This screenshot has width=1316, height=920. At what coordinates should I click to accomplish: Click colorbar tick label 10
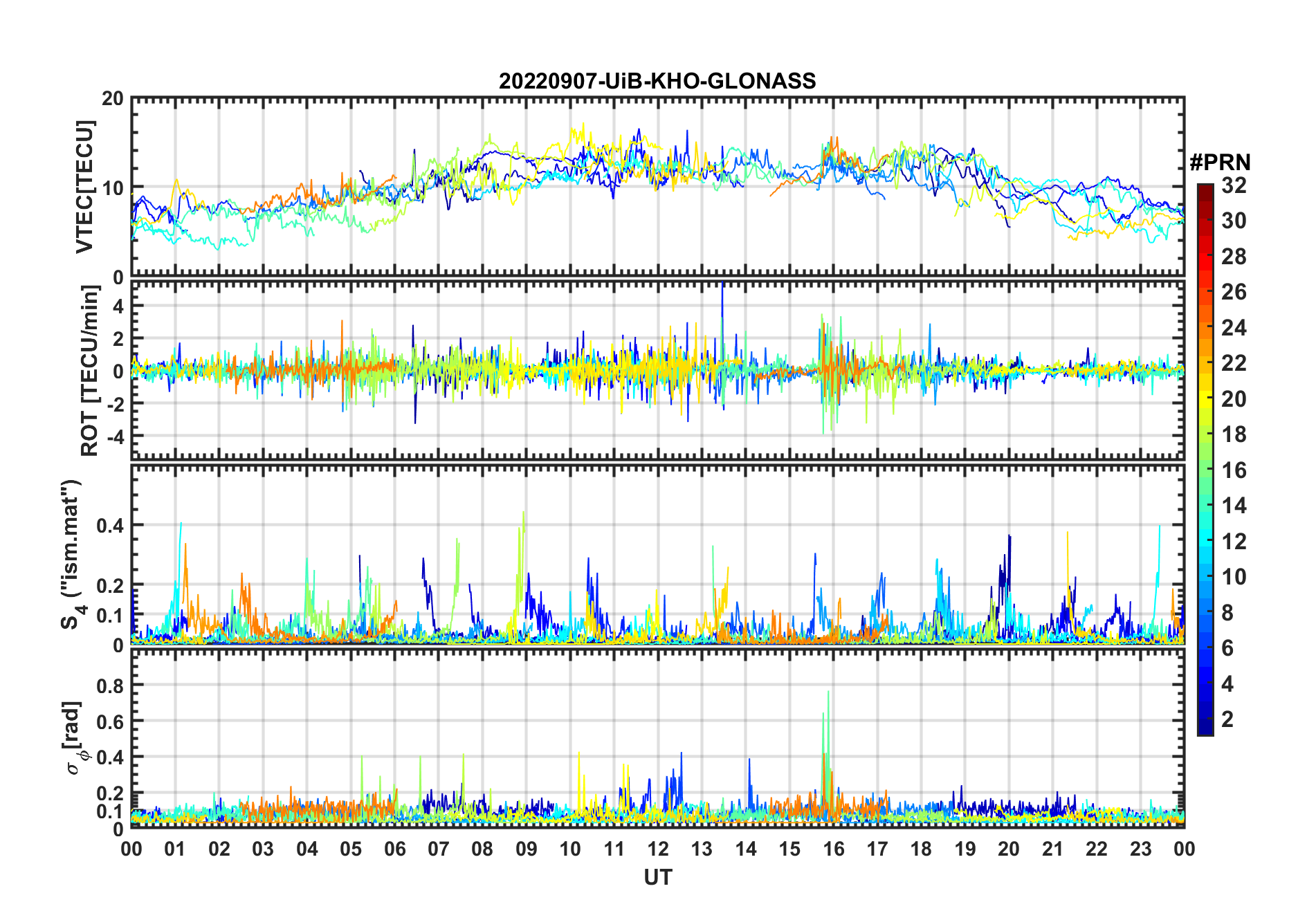pyautogui.click(x=1234, y=577)
